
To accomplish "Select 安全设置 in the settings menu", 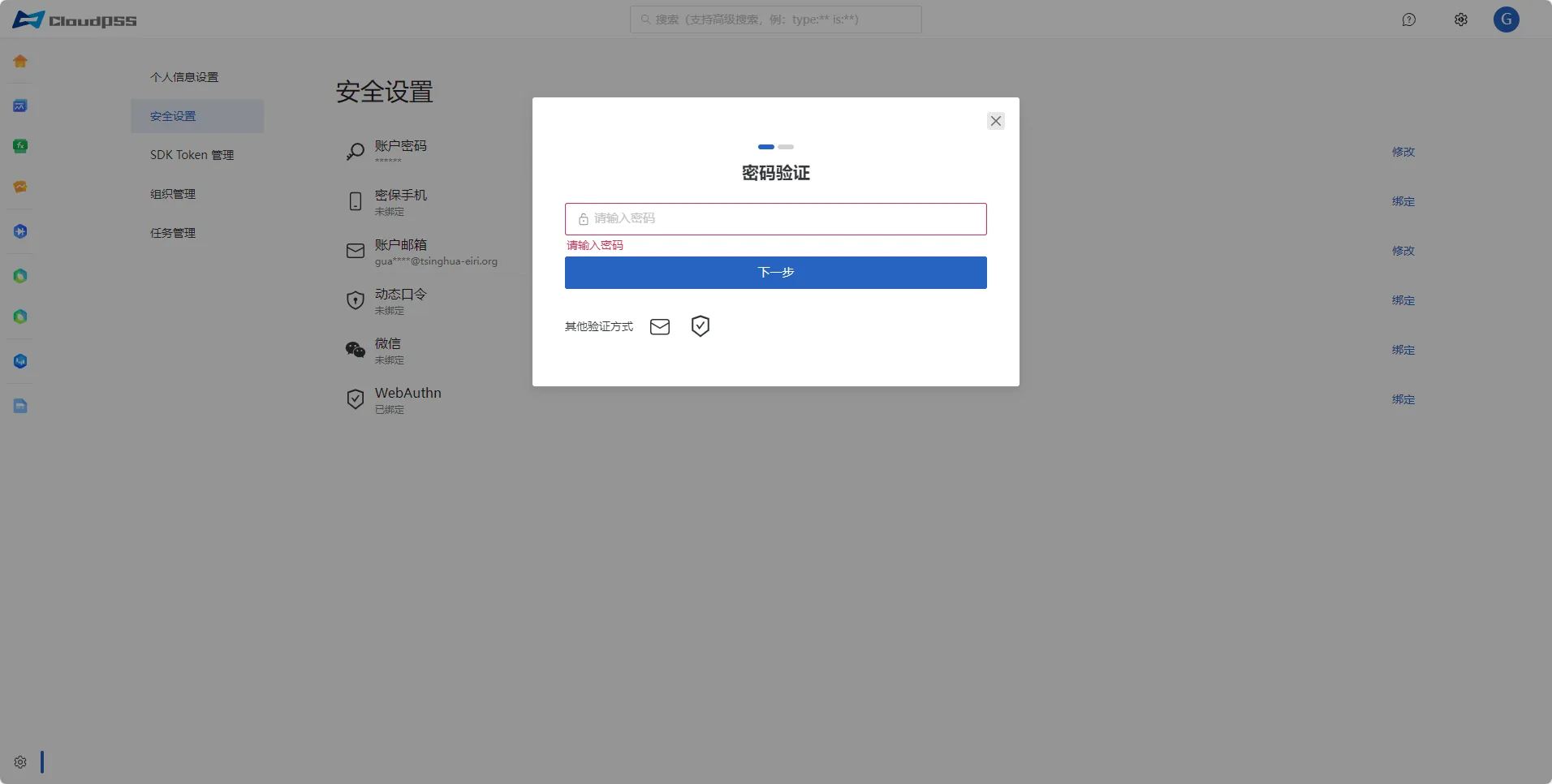I will point(197,116).
